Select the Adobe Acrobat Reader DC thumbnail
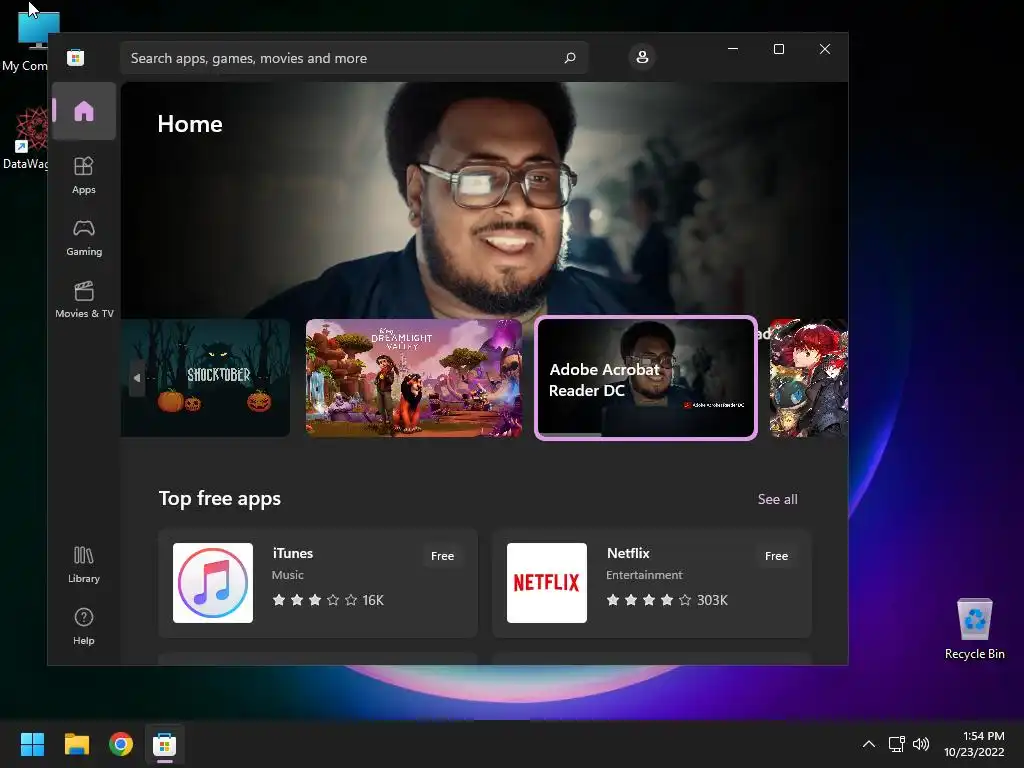1024x768 pixels. click(646, 378)
